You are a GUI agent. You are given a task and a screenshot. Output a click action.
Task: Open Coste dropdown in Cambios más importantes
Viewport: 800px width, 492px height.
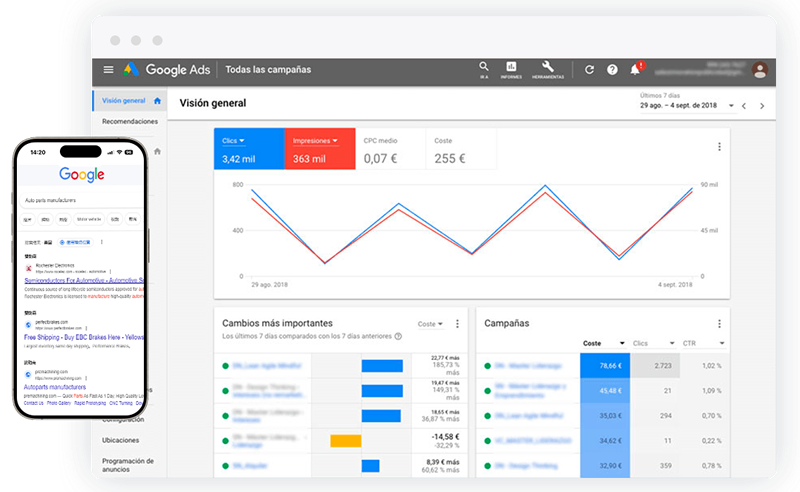pos(430,324)
